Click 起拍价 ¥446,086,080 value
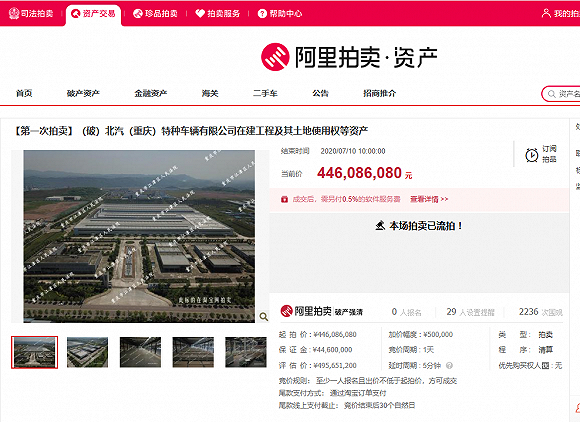The height and width of the screenshot is (422, 580). point(335,334)
